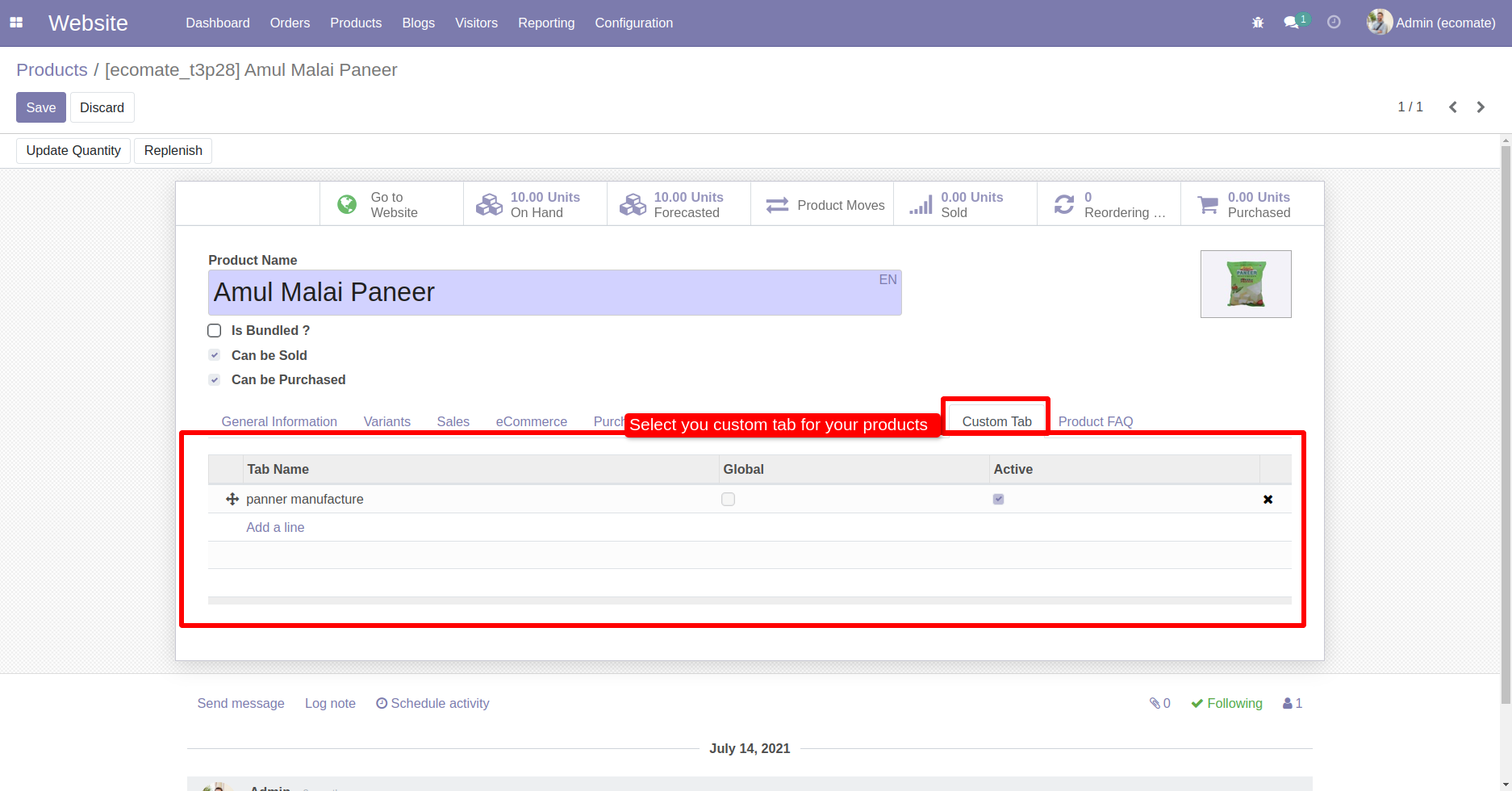Click Go to Website globe button
Viewport: 1512px width, 791px height.
(391, 204)
